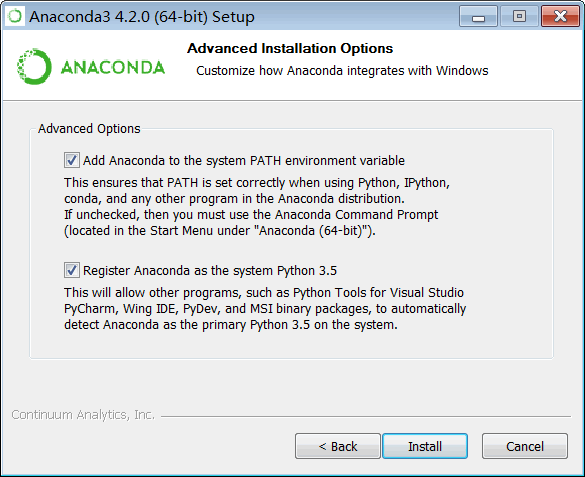
Task: Click the 'Anaconda3 4.2.0 (64-bit) Setup' window title
Action: pyautogui.click(x=142, y=17)
